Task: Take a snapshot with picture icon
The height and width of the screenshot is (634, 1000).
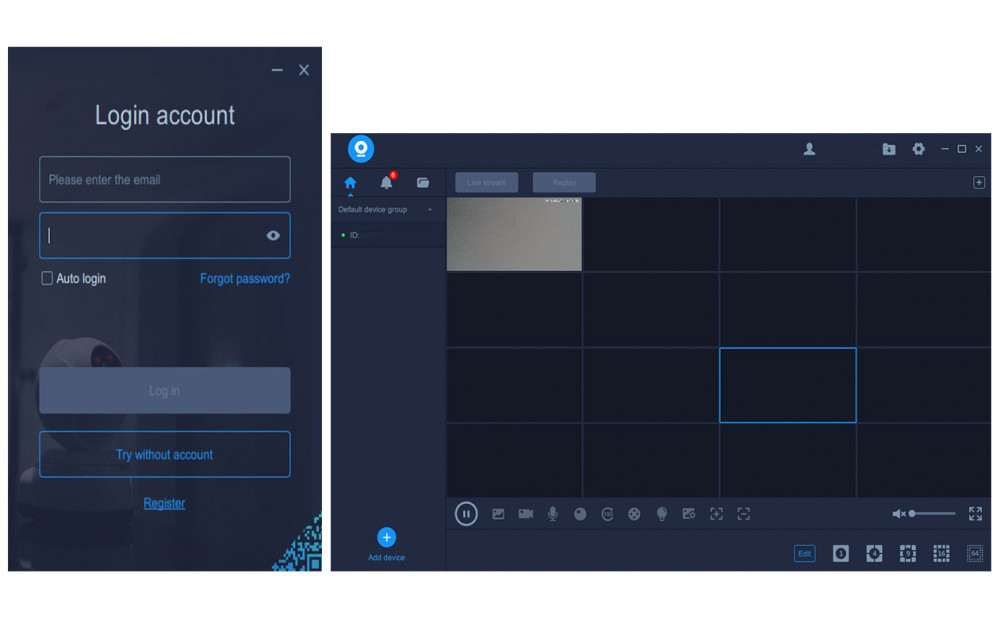Action: coord(498,514)
